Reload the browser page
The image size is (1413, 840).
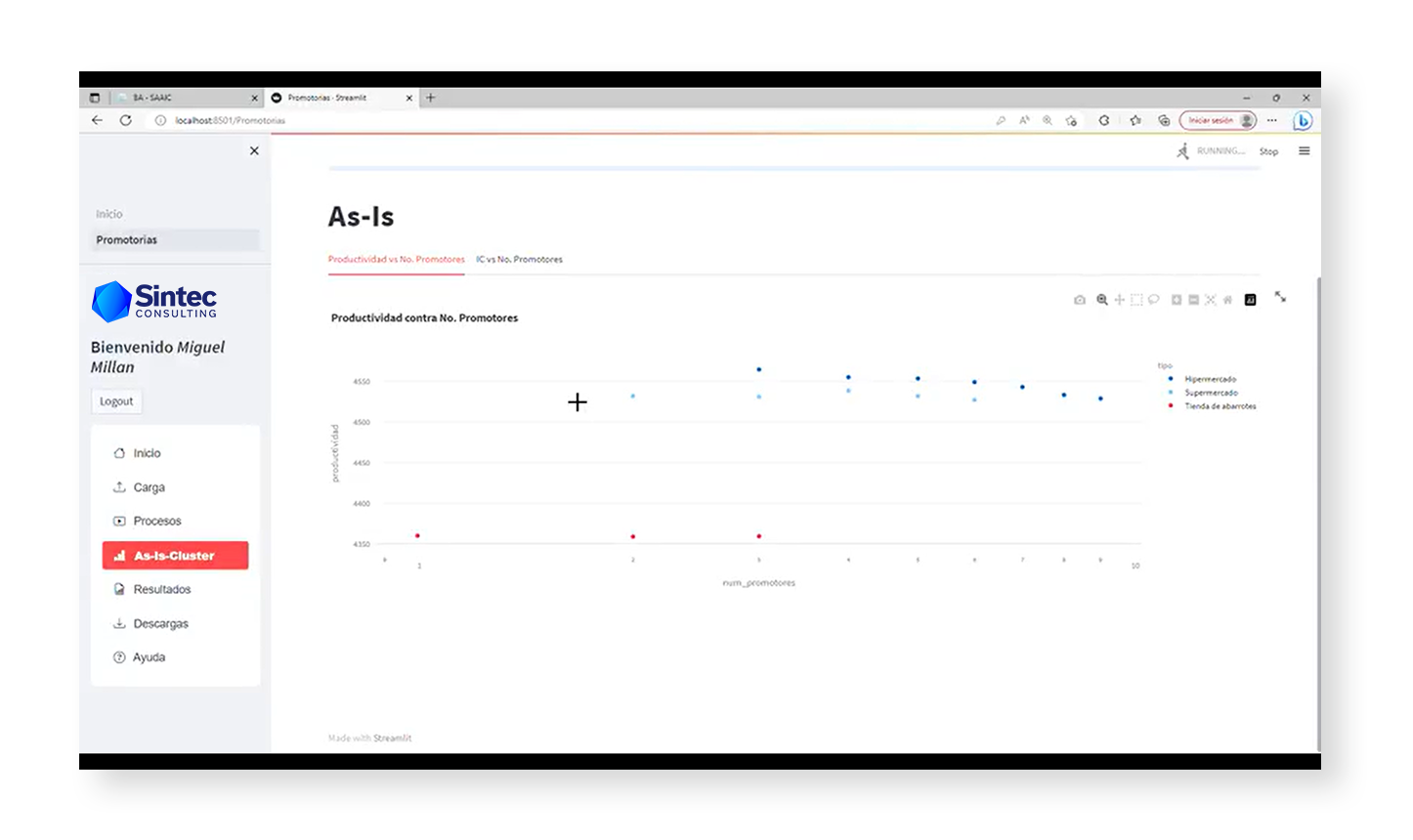126,120
